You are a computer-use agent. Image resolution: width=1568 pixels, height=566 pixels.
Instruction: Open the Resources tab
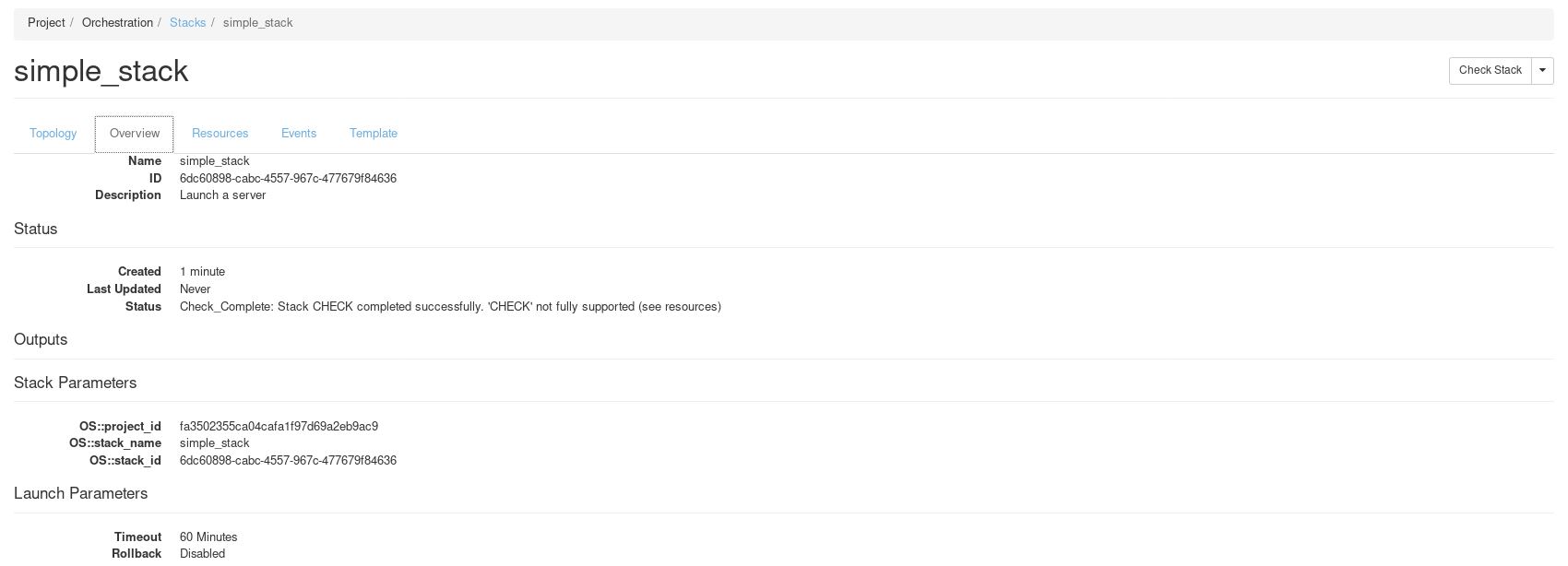[220, 134]
